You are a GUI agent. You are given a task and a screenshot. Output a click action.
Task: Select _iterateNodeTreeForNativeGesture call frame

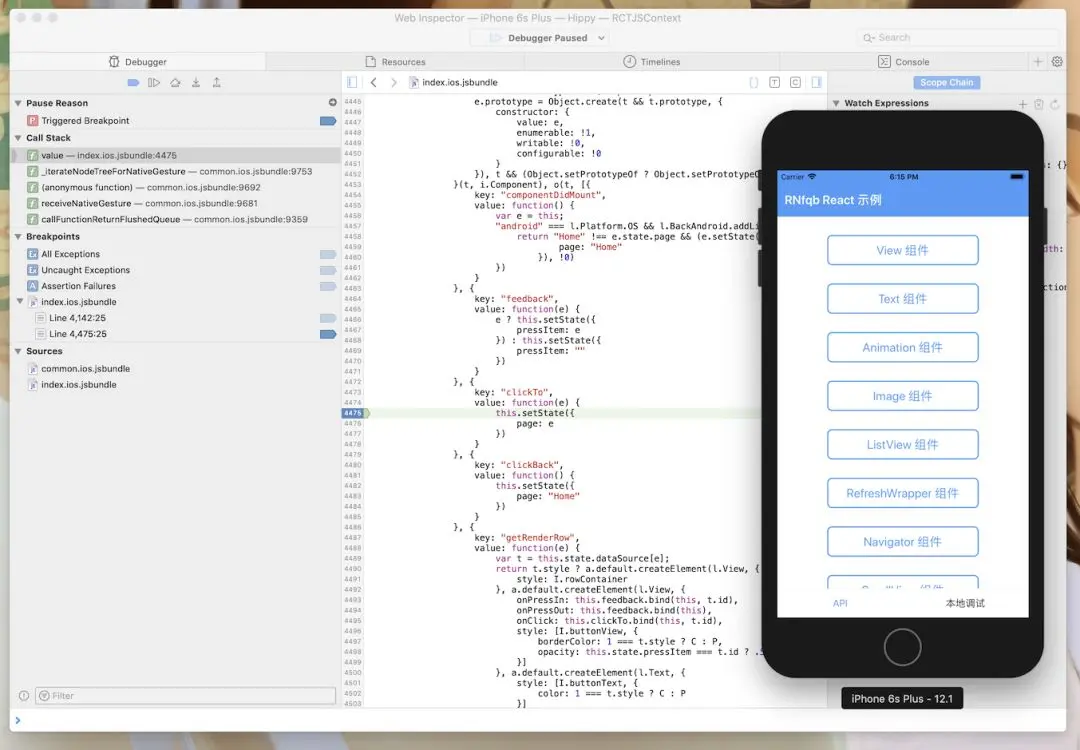[x=176, y=171]
